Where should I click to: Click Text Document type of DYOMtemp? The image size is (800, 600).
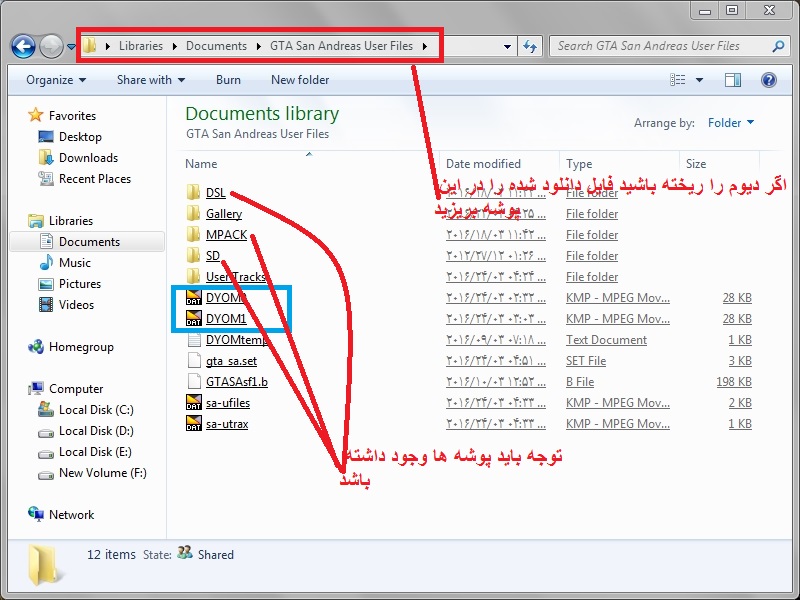(x=606, y=340)
